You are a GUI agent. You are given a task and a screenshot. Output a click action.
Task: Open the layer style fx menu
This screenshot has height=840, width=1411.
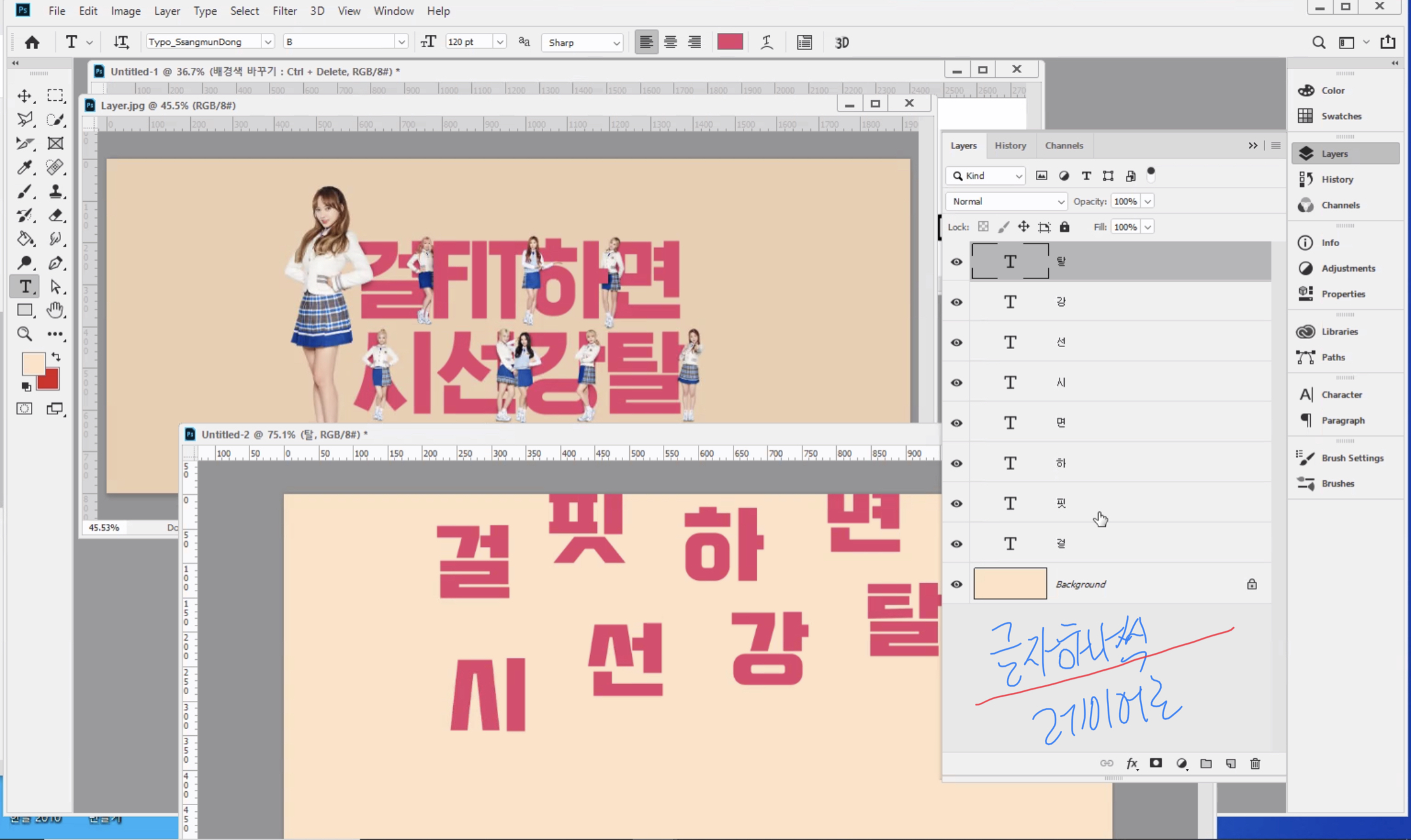tap(1132, 764)
